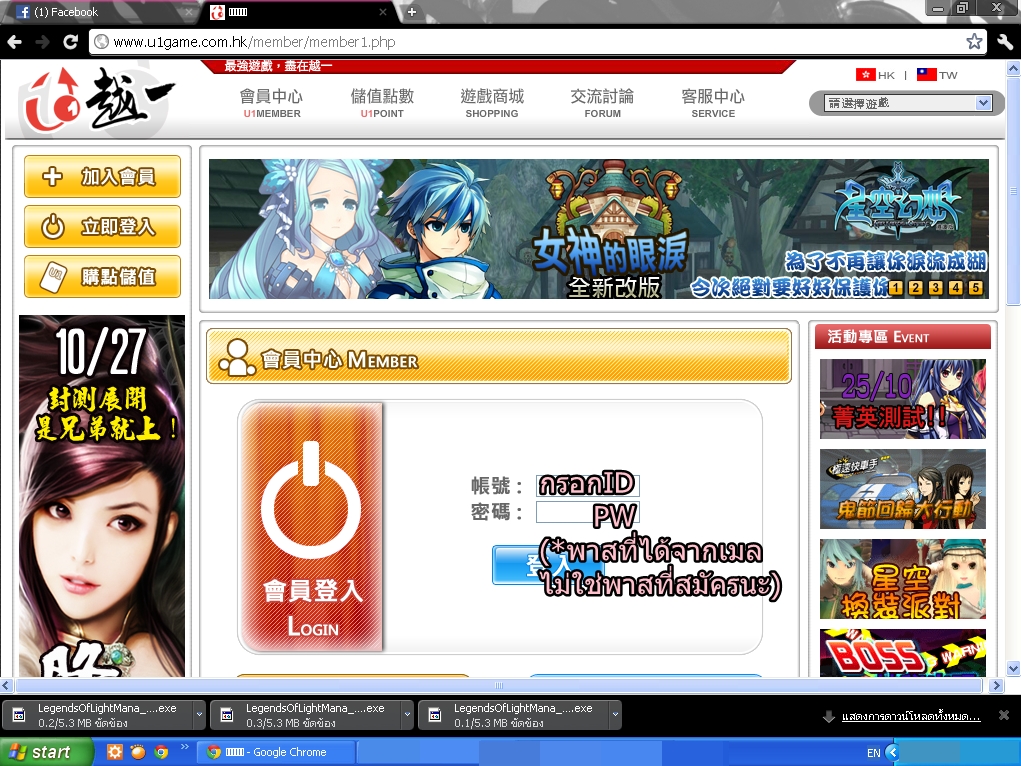This screenshot has height=766, width=1021.
Task: Click the 0.3/5.3 MB LegendsOfLightMana download
Action: (x=306, y=715)
